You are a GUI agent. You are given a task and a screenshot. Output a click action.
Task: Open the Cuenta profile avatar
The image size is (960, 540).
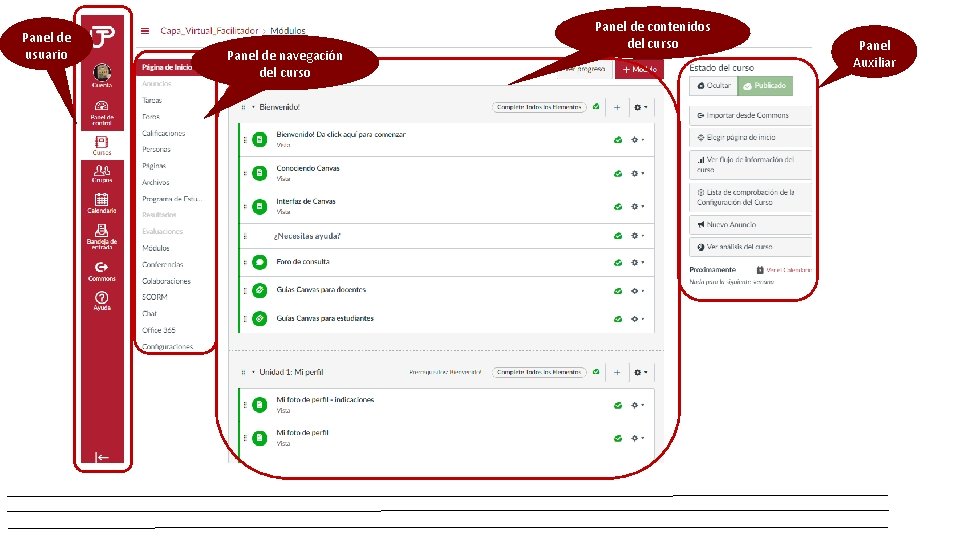(102, 72)
